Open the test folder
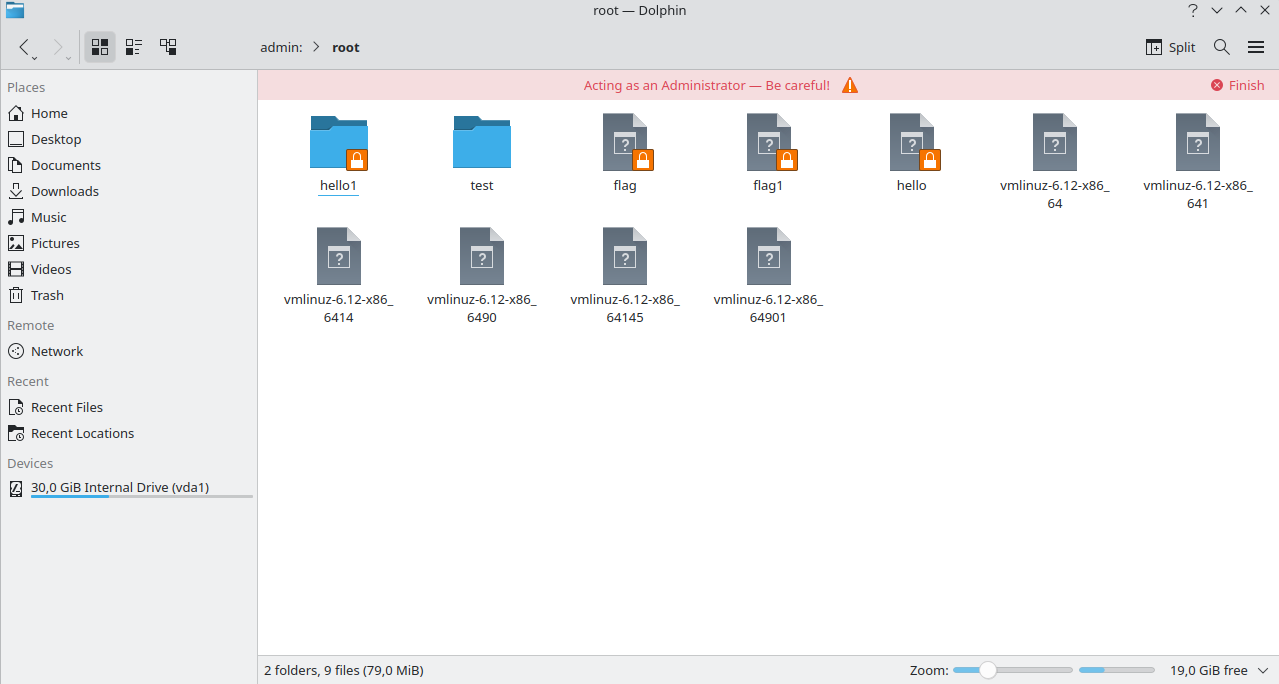 coord(481,143)
